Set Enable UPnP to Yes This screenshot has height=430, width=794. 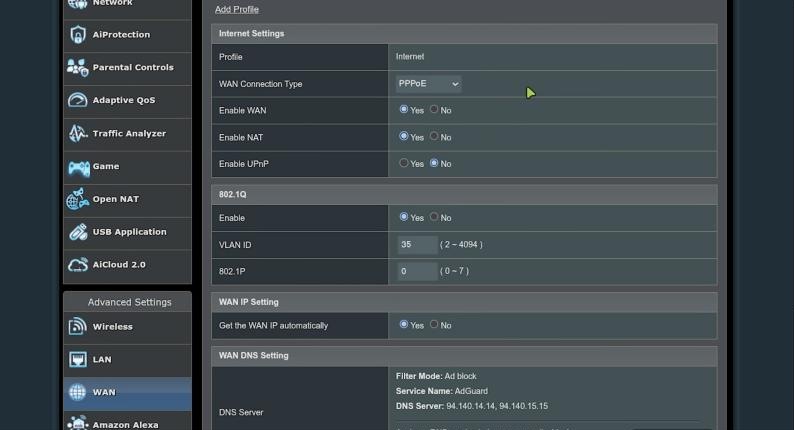[x=404, y=163]
